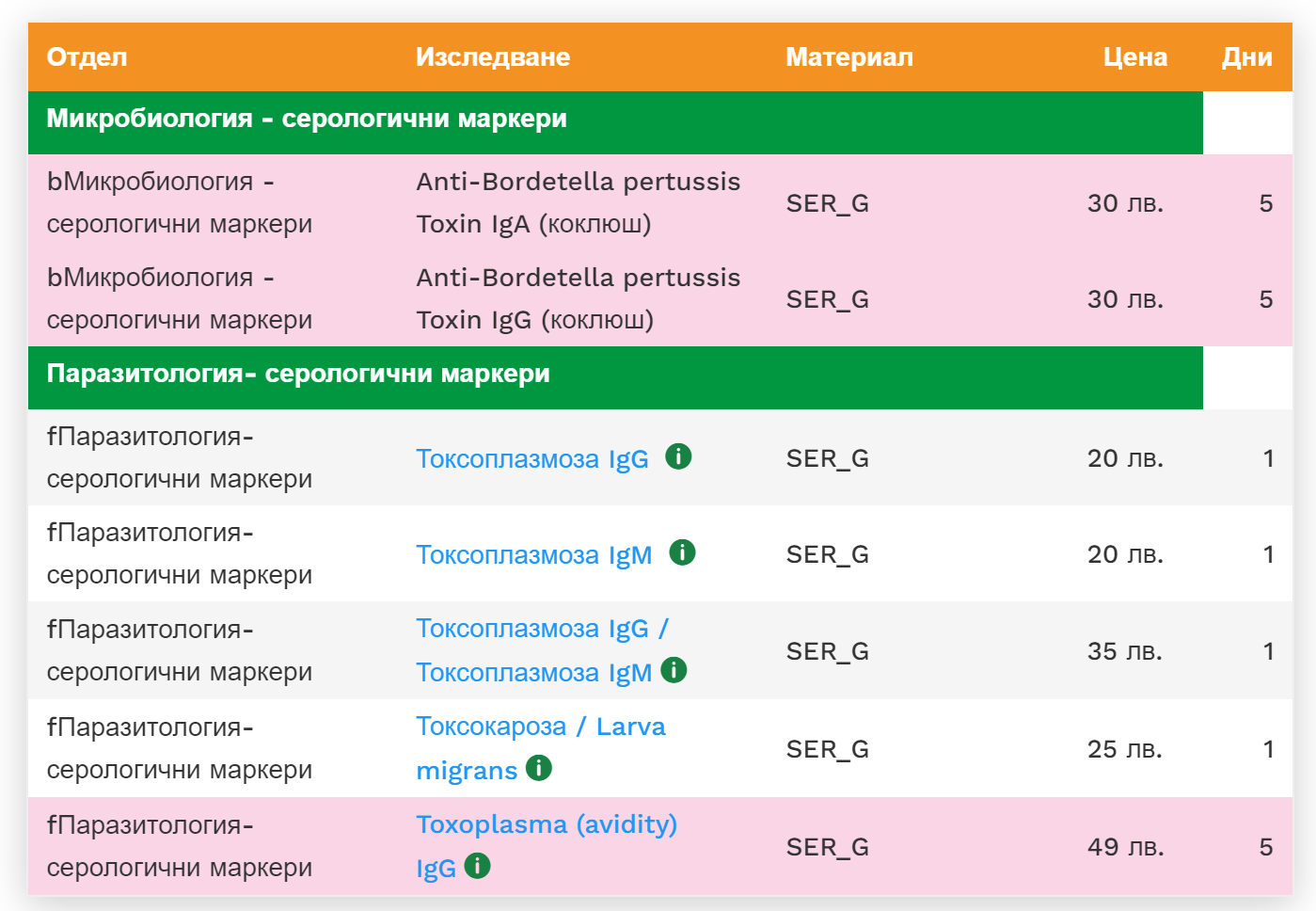Screen dimensions: 1316x911
Task: Open info icon for Токсоплазмоза IgG / IgM combo
Action: coord(674,670)
